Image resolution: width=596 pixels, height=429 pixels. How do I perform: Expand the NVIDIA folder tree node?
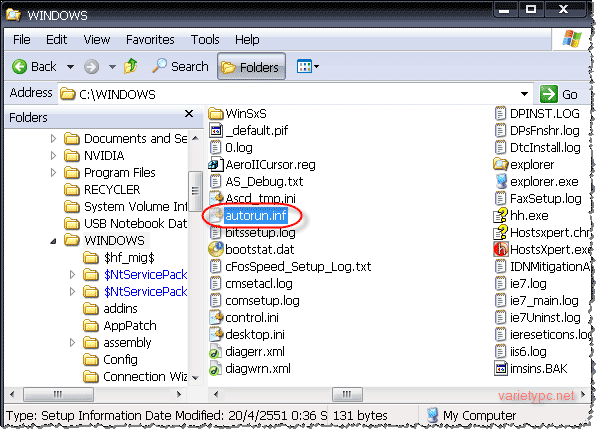pyautogui.click(x=53, y=155)
